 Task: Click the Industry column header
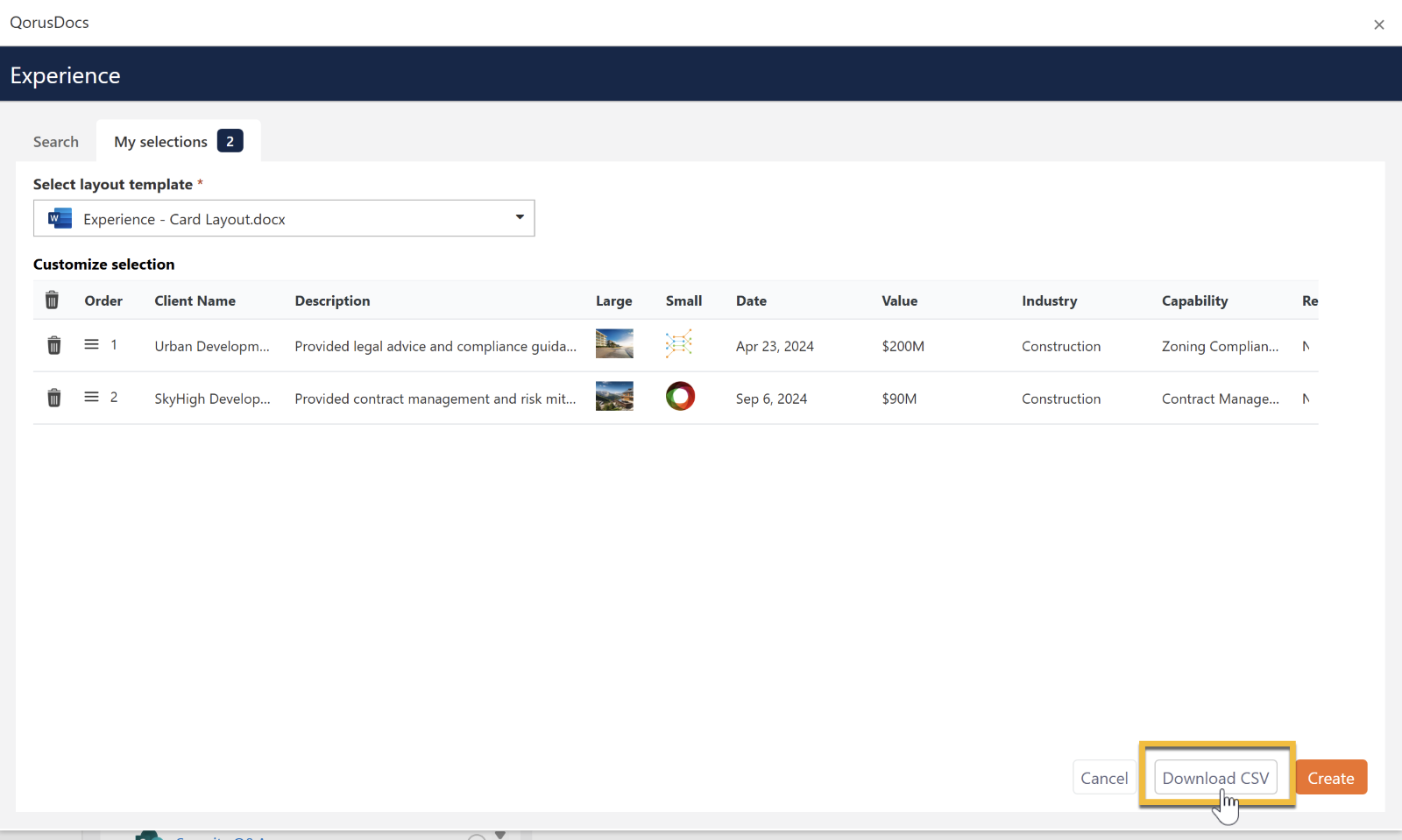[x=1049, y=300]
